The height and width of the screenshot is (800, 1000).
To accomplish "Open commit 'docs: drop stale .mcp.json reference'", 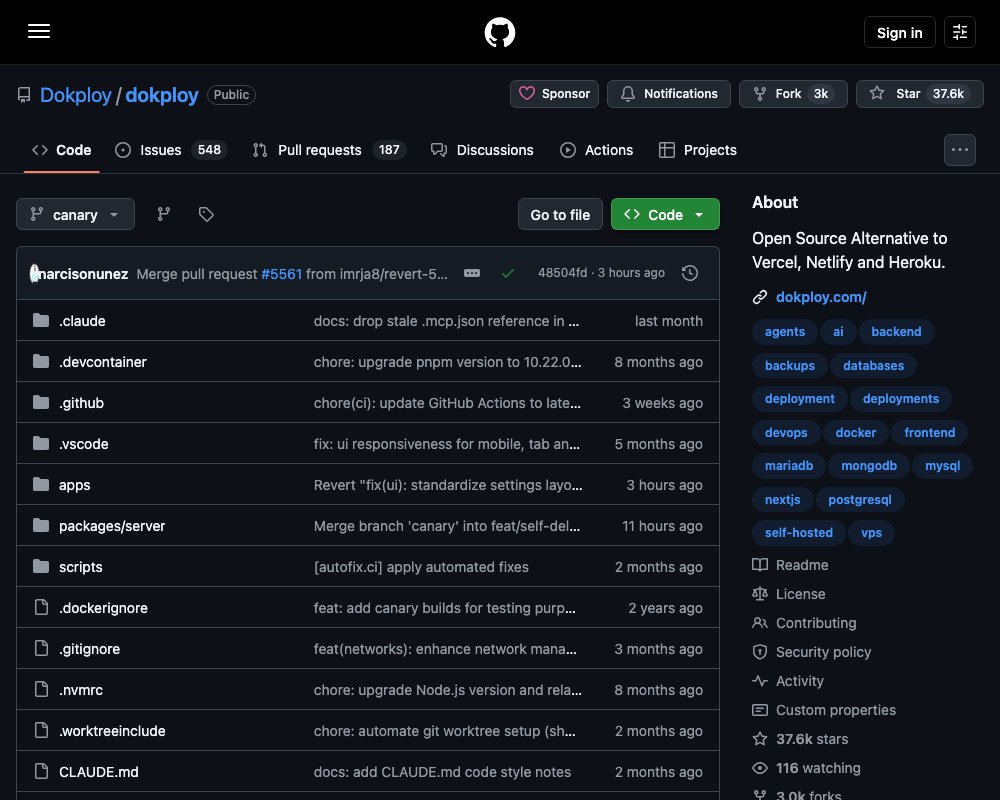I will tap(446, 321).
